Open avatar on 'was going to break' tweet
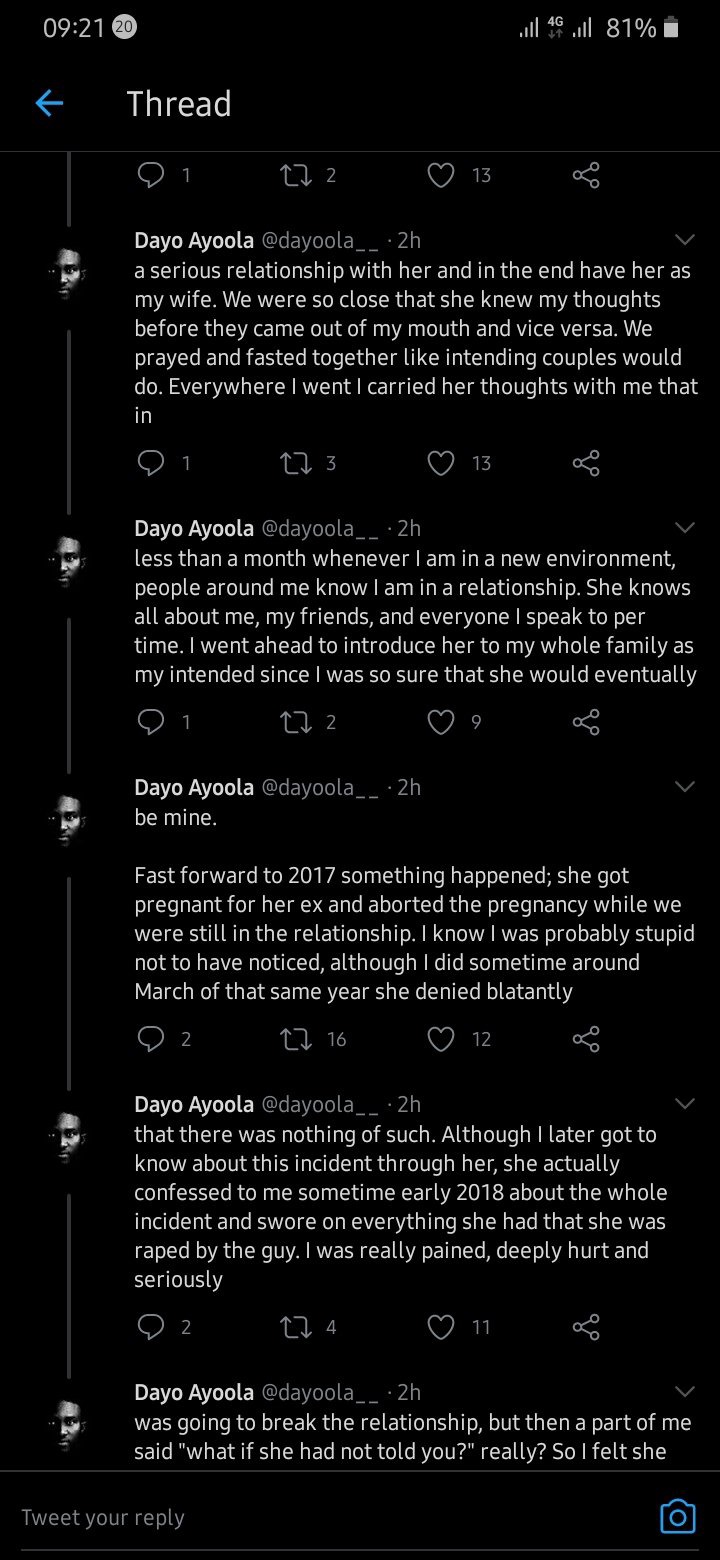Viewport: 720px width, 1560px height. click(69, 1424)
